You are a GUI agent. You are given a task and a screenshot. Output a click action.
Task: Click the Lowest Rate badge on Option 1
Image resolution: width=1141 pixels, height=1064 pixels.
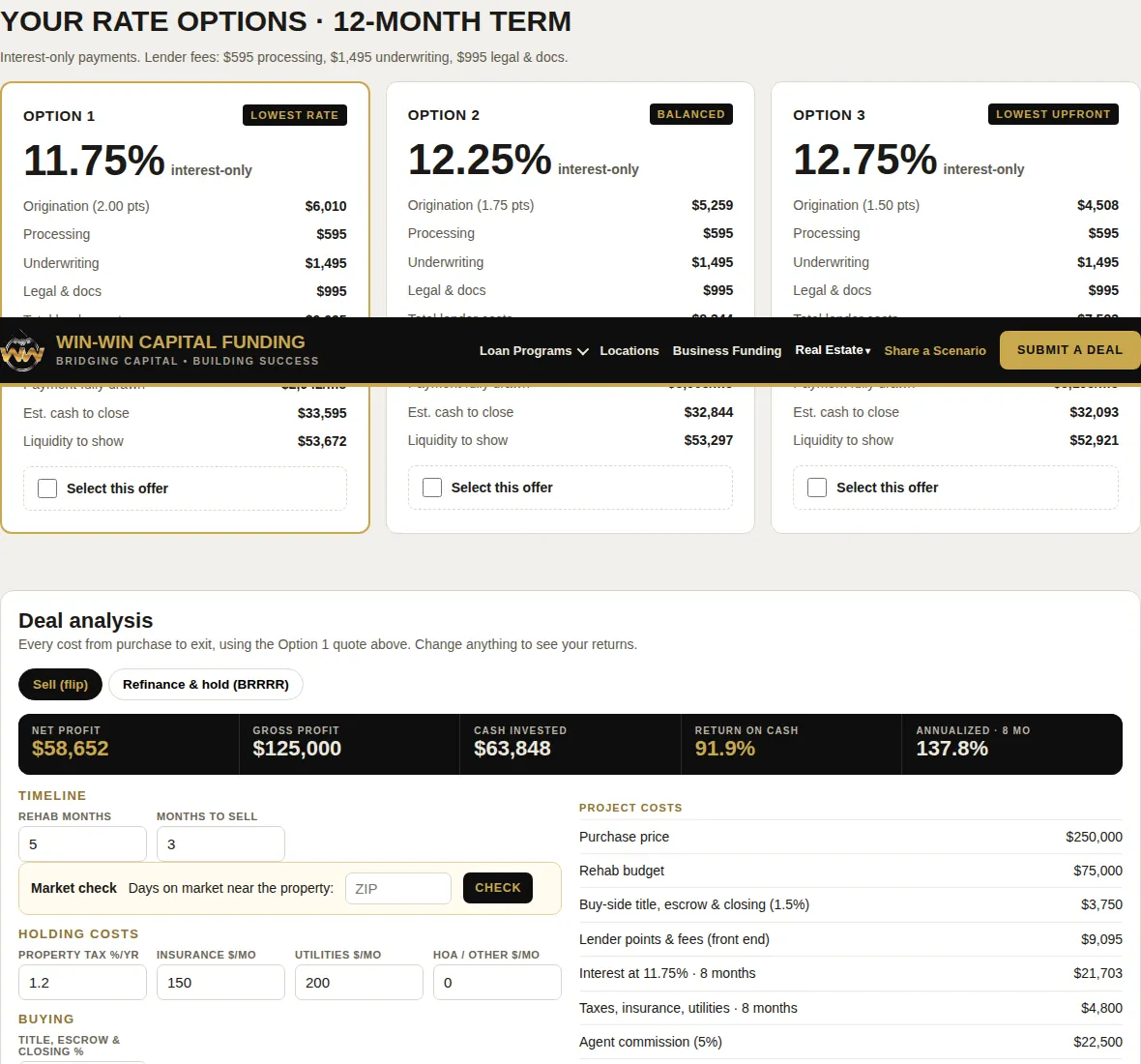pos(295,115)
